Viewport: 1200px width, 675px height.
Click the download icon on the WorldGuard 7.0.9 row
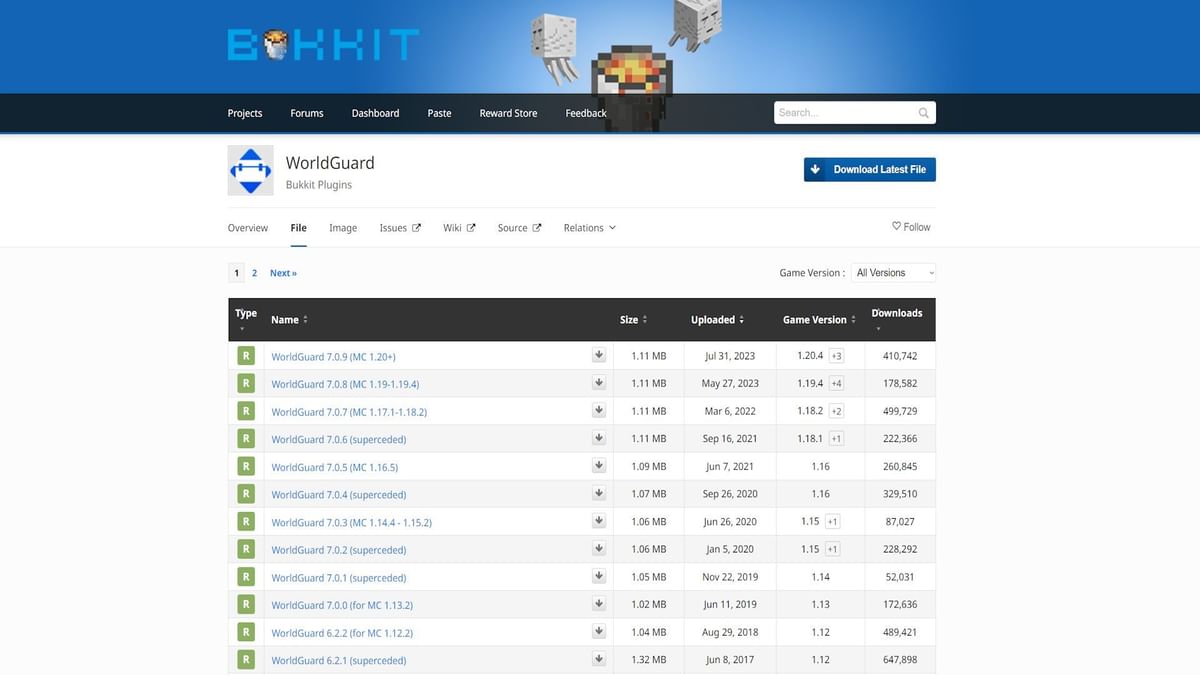pyautogui.click(x=598, y=354)
